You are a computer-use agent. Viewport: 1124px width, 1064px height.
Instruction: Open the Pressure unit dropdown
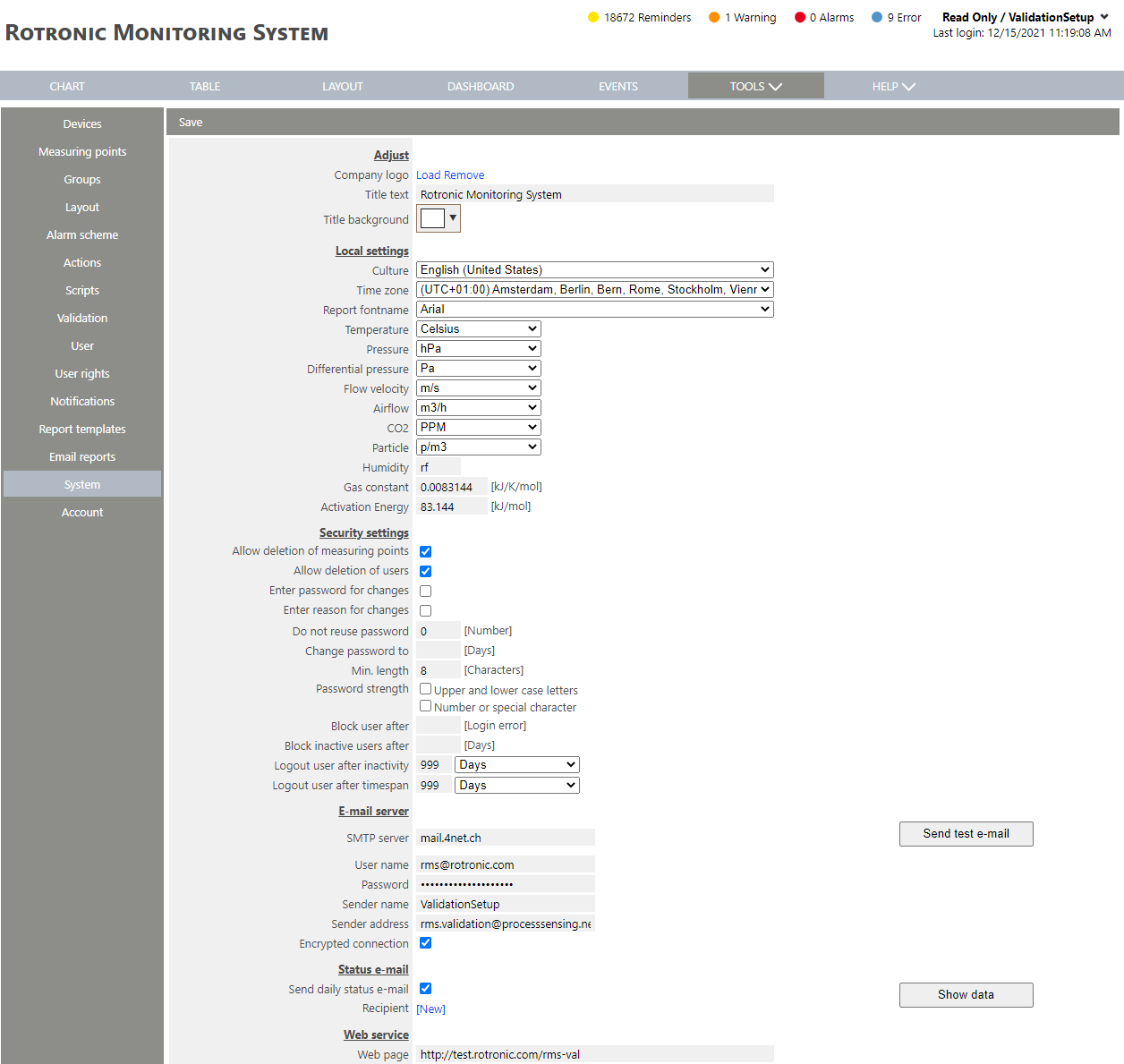479,348
